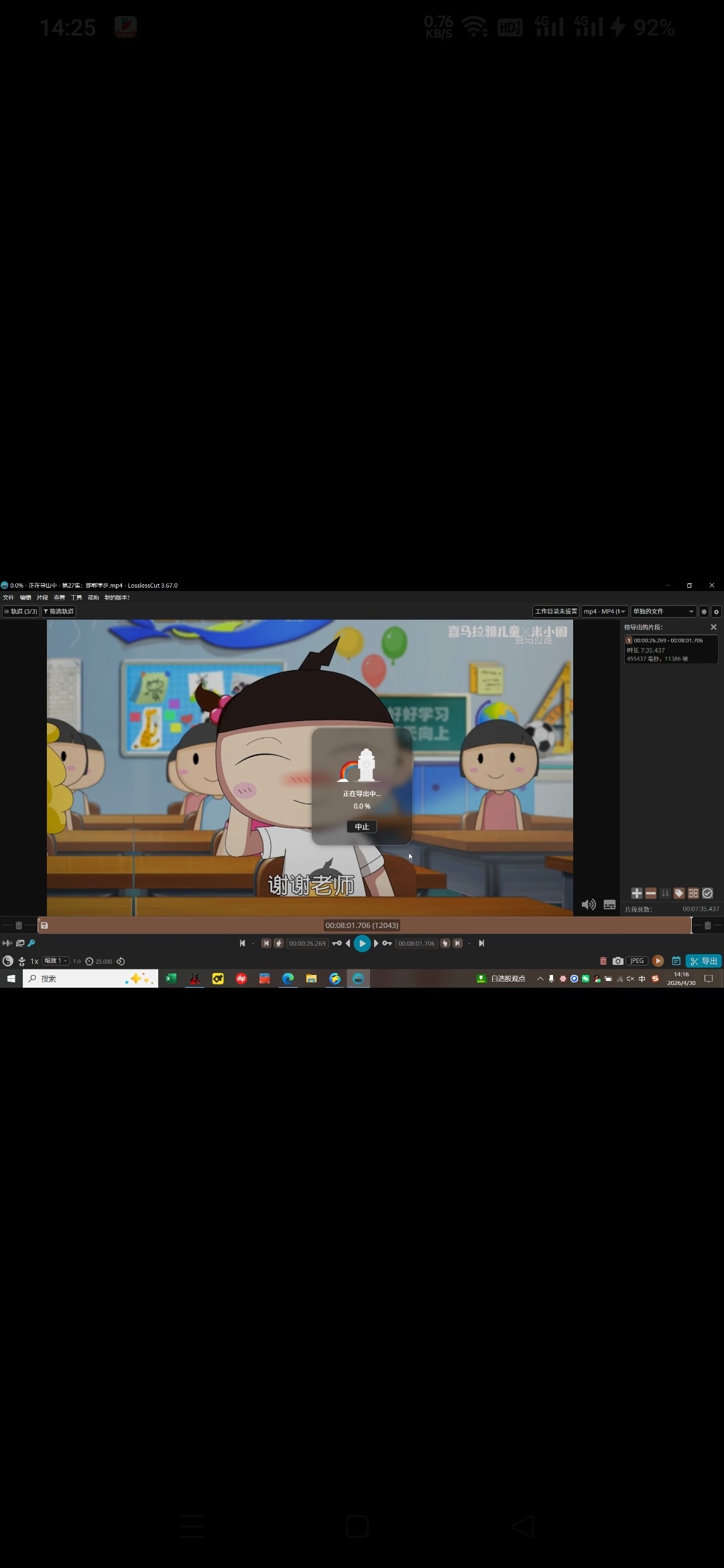Toggle subtitles display icon

[609, 905]
